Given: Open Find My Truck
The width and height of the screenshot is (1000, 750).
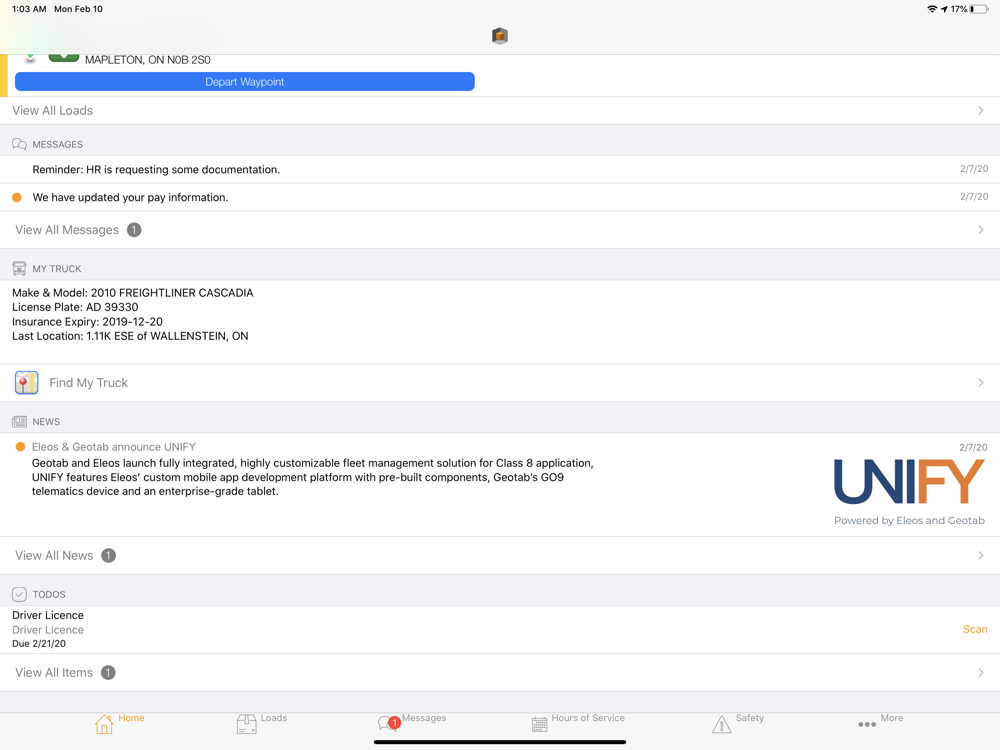Looking at the screenshot, I should [x=500, y=383].
